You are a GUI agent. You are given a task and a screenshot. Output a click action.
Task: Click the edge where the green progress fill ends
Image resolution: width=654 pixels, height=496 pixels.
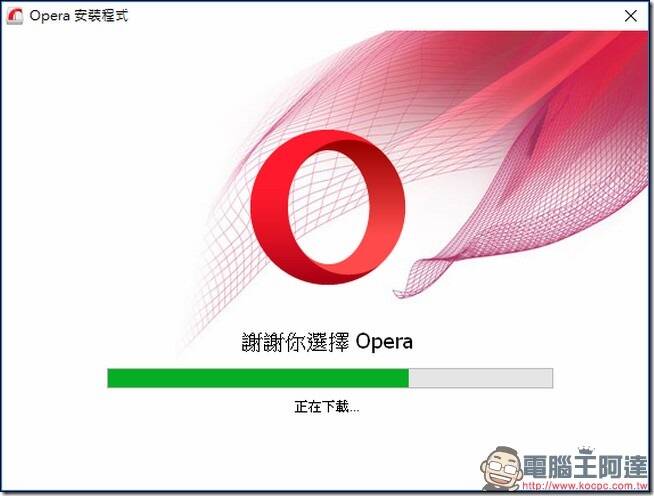pos(409,378)
